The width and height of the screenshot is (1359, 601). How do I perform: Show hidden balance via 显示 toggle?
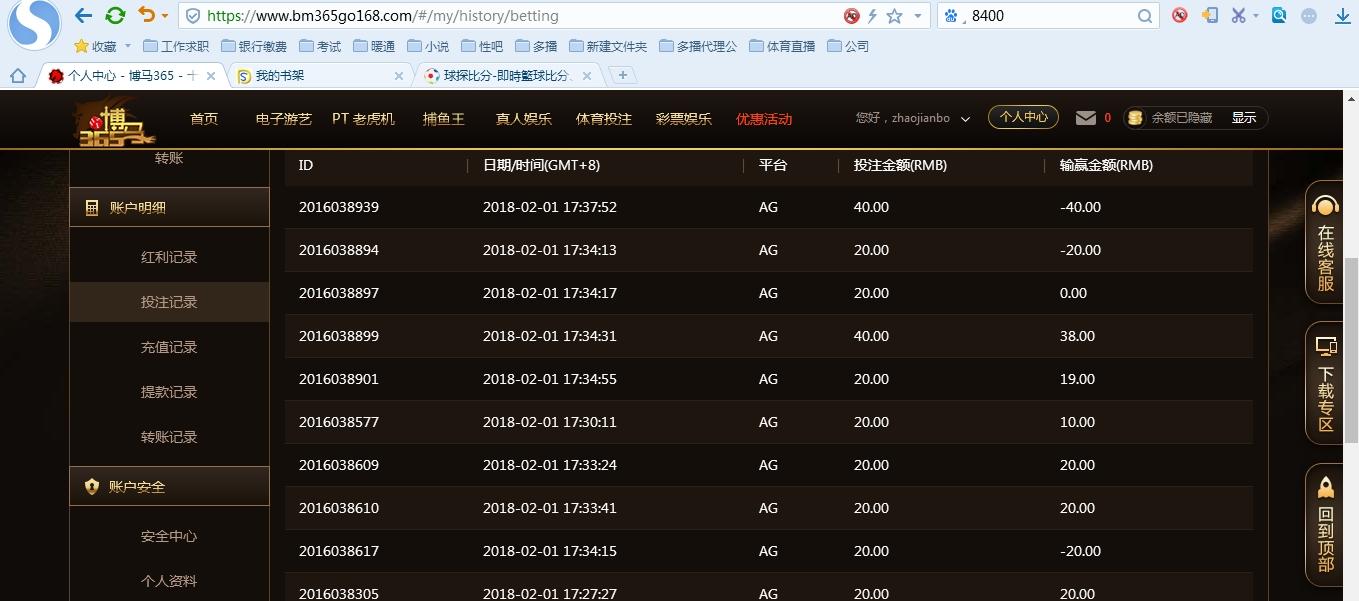click(1244, 117)
